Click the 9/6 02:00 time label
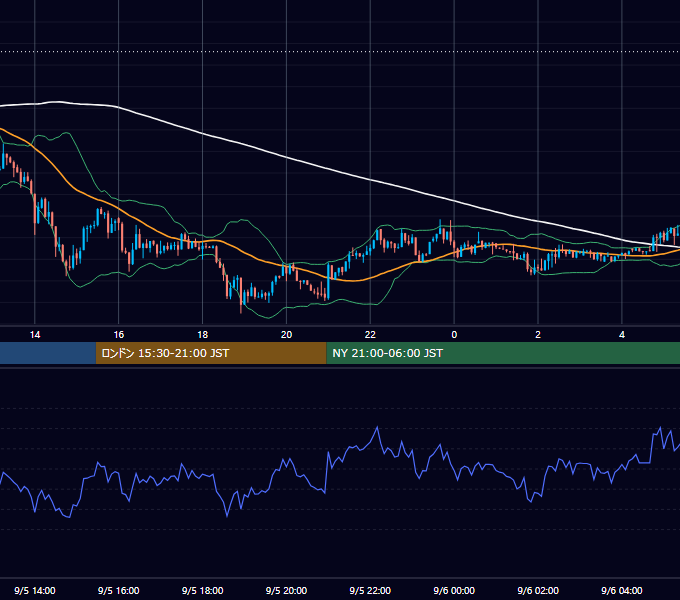Screen dimensions: 680x600 pos(538,590)
